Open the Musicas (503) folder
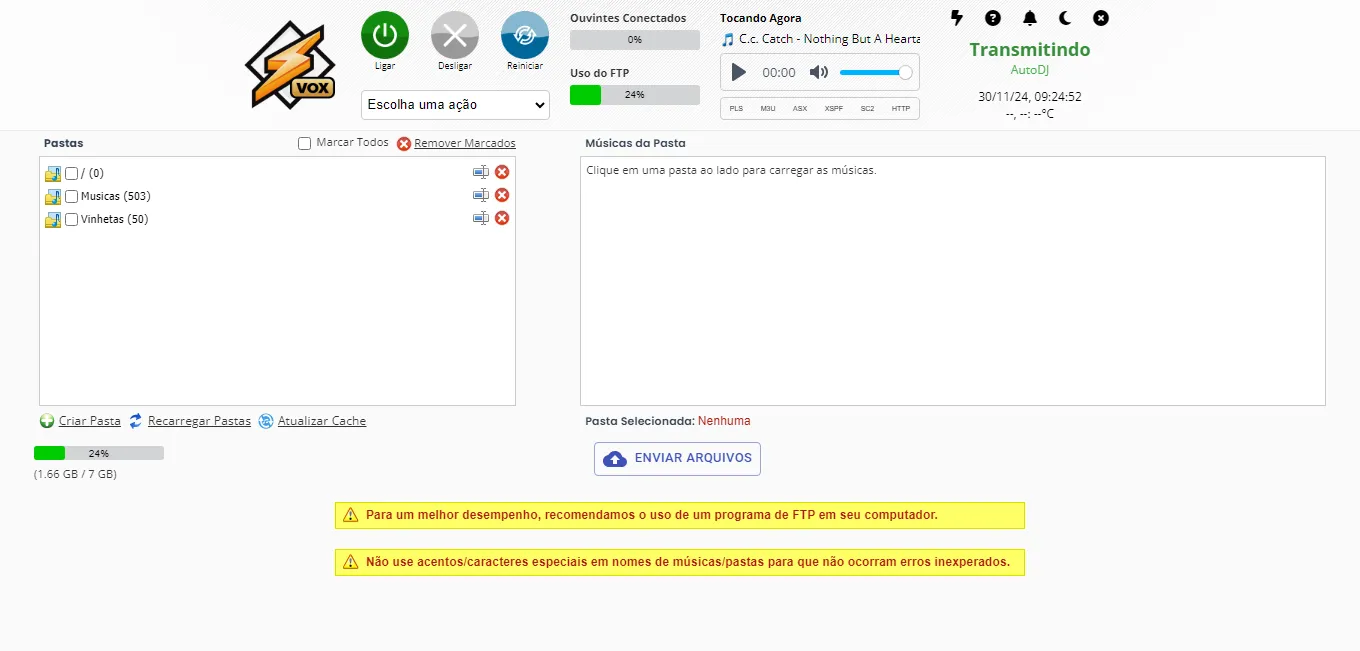This screenshot has width=1360, height=651. click(115, 197)
